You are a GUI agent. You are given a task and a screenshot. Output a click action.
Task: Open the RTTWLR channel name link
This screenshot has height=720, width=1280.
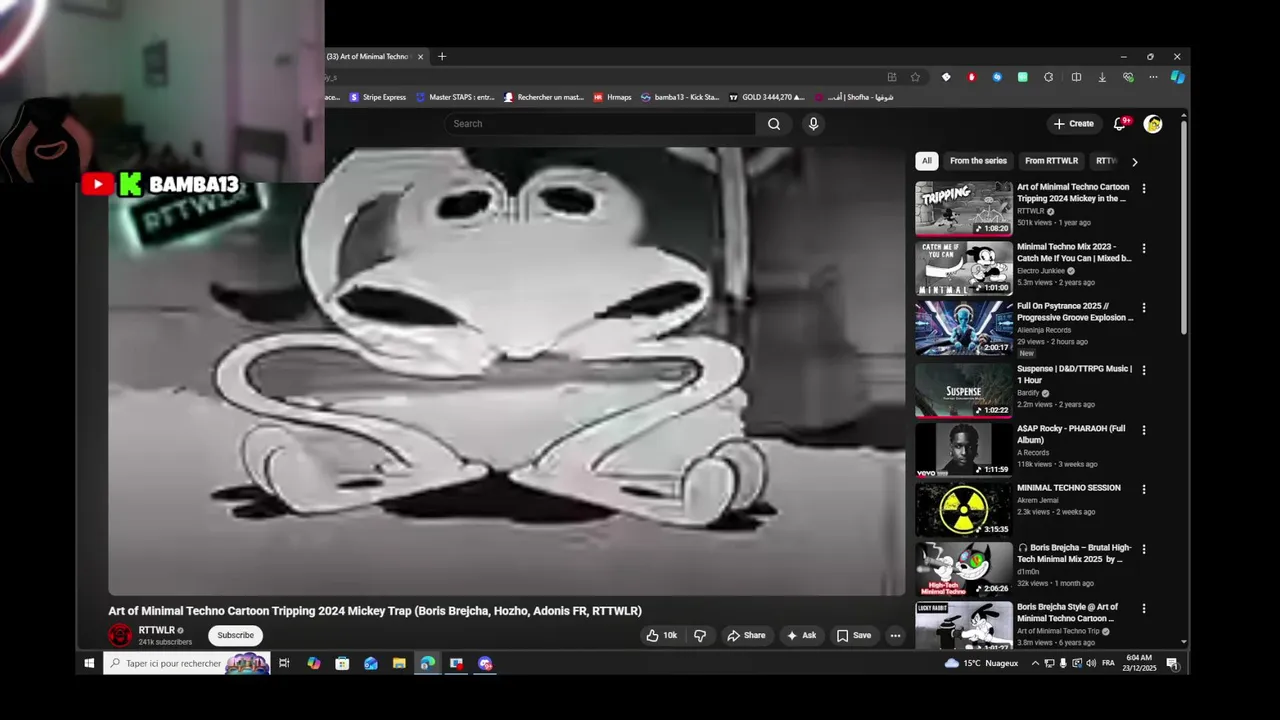[157, 630]
